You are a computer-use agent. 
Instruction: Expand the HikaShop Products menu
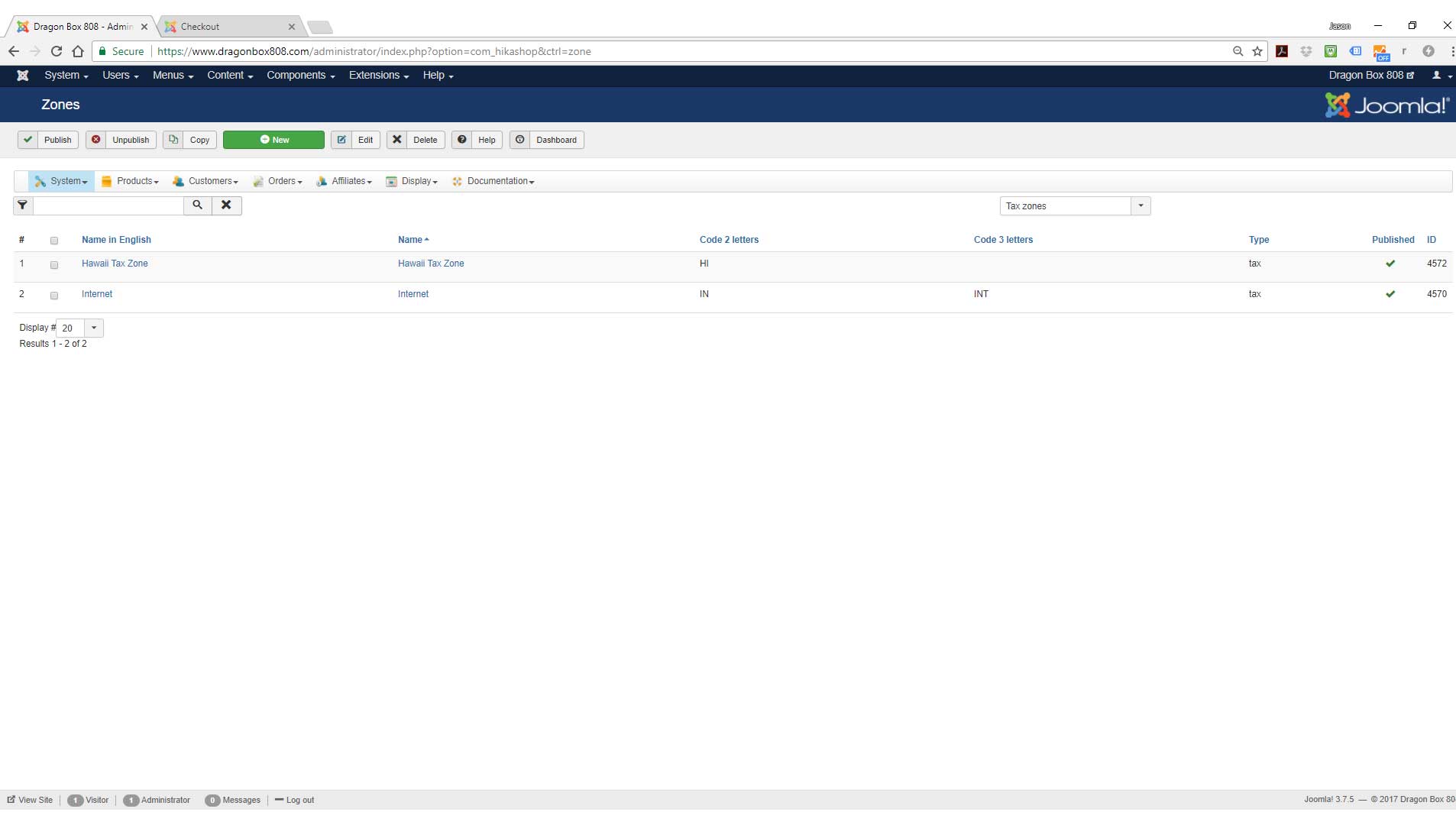click(130, 181)
